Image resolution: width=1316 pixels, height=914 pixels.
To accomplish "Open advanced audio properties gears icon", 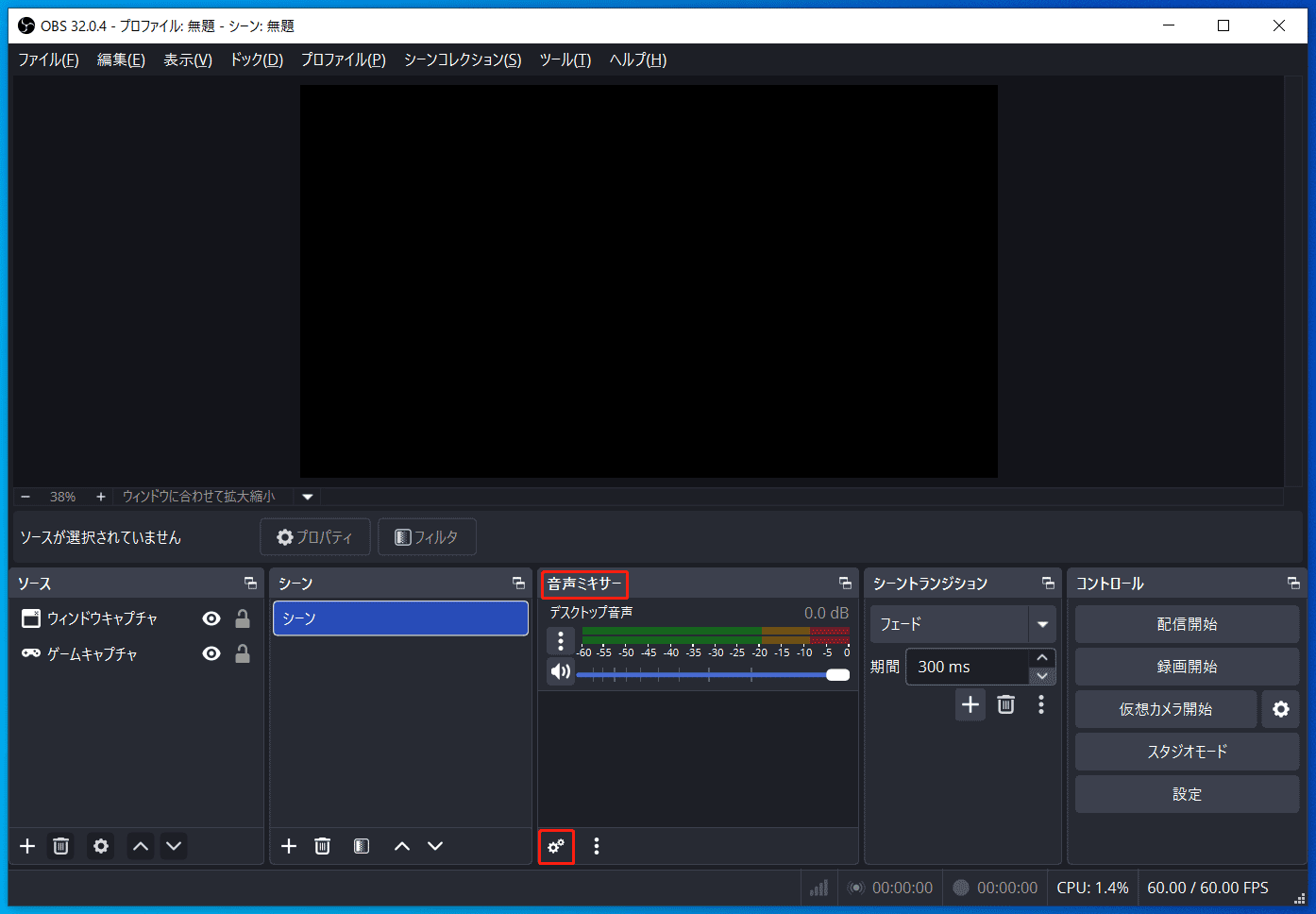I will click(556, 846).
